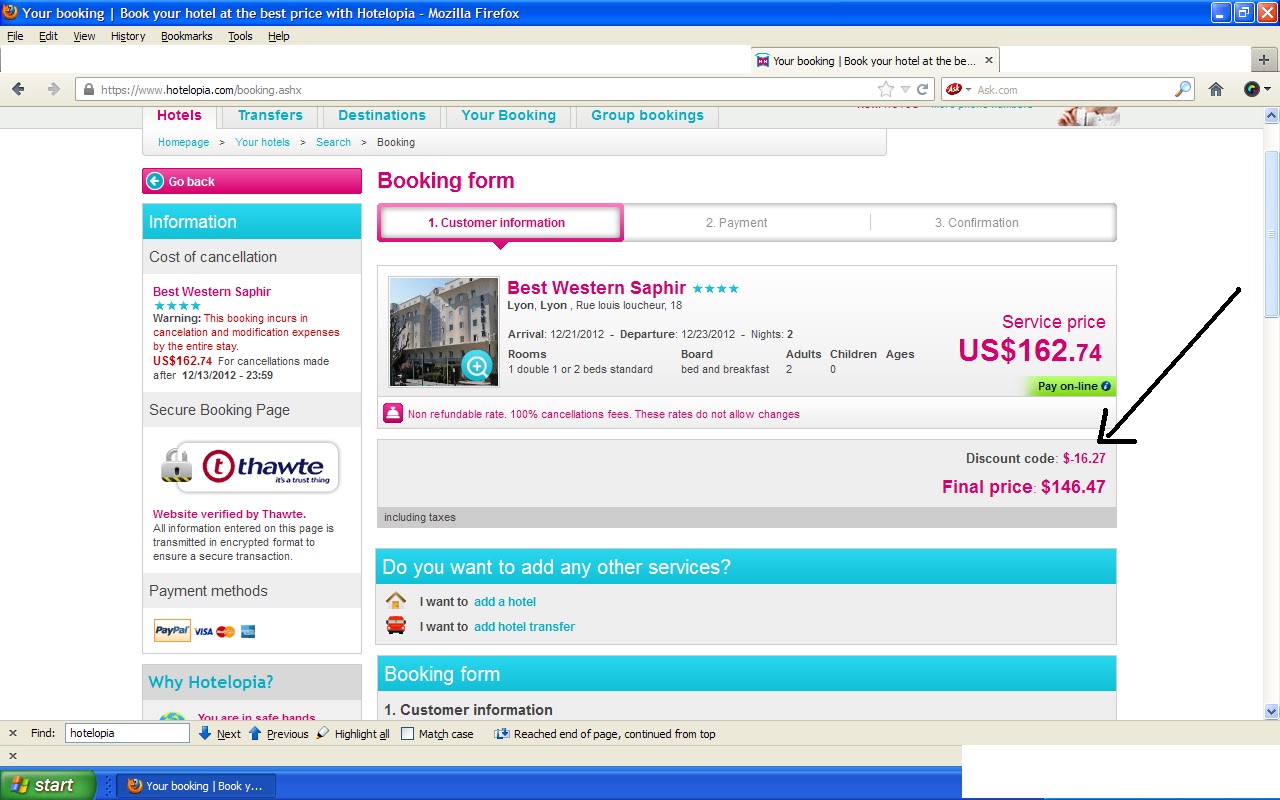Reload page with the refresh icon
Screen dimensions: 1280x800
(x=922, y=89)
